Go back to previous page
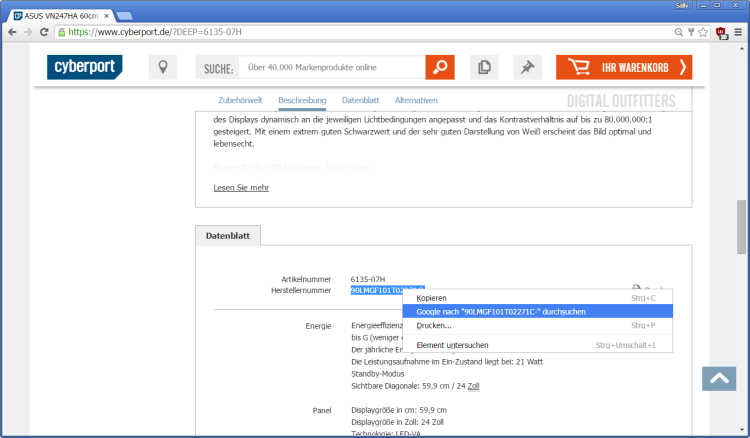 11,32
